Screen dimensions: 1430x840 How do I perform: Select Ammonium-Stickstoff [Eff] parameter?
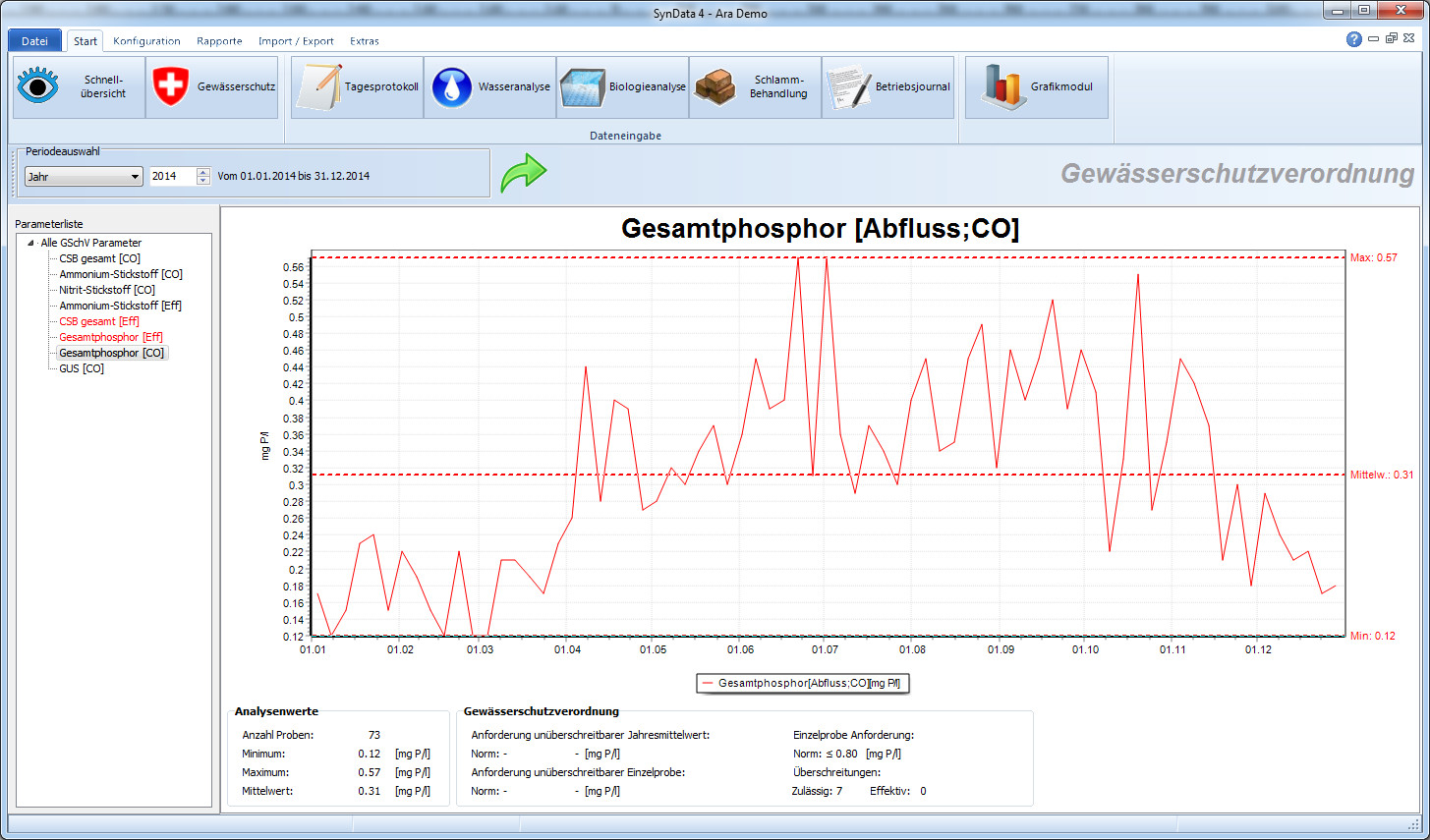[x=120, y=306]
